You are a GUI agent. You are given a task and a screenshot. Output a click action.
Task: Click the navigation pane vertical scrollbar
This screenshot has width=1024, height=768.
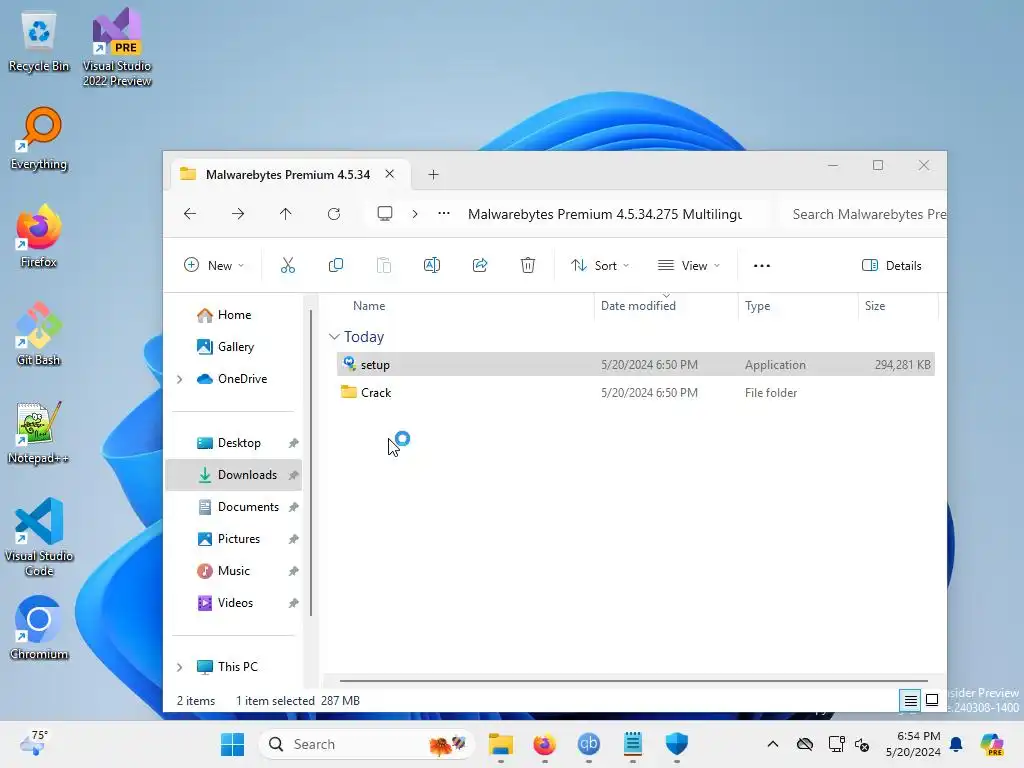[x=311, y=462]
